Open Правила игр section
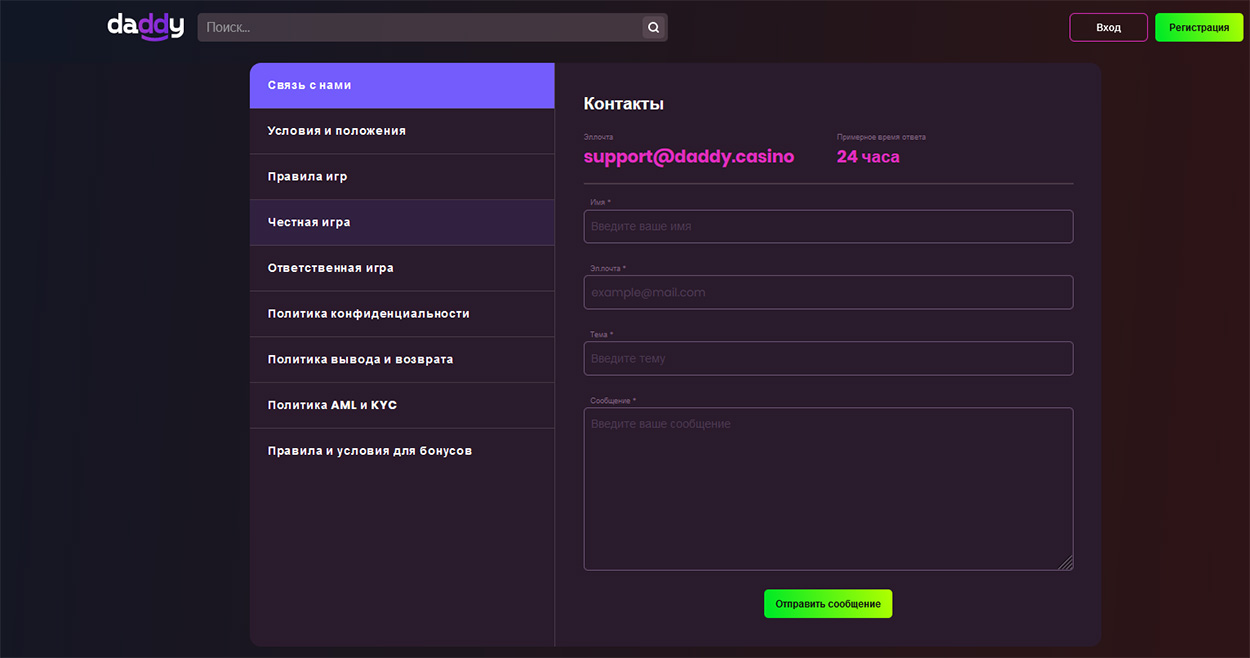The image size is (1250, 658). click(402, 177)
